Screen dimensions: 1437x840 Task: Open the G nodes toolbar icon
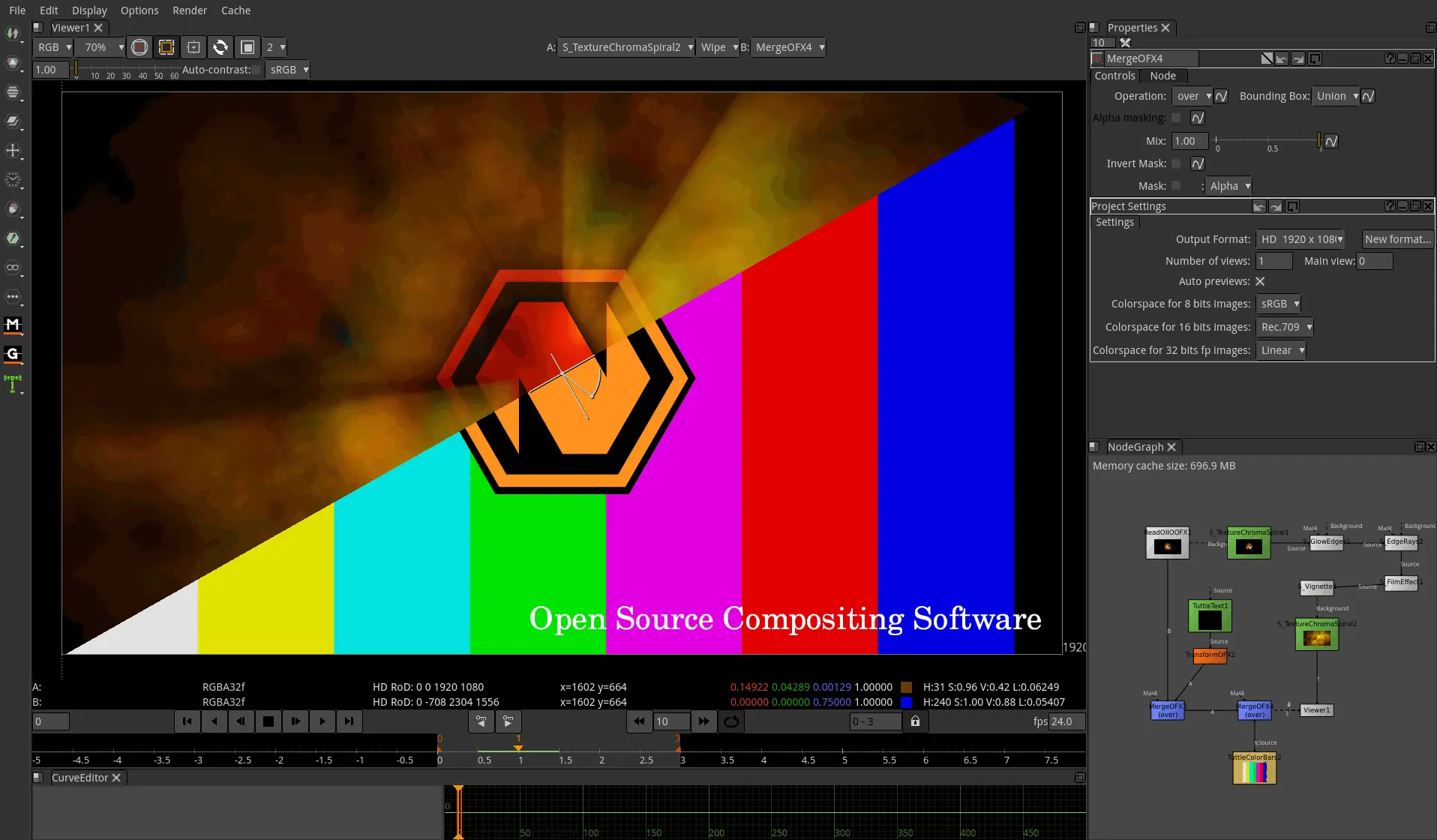(13, 354)
